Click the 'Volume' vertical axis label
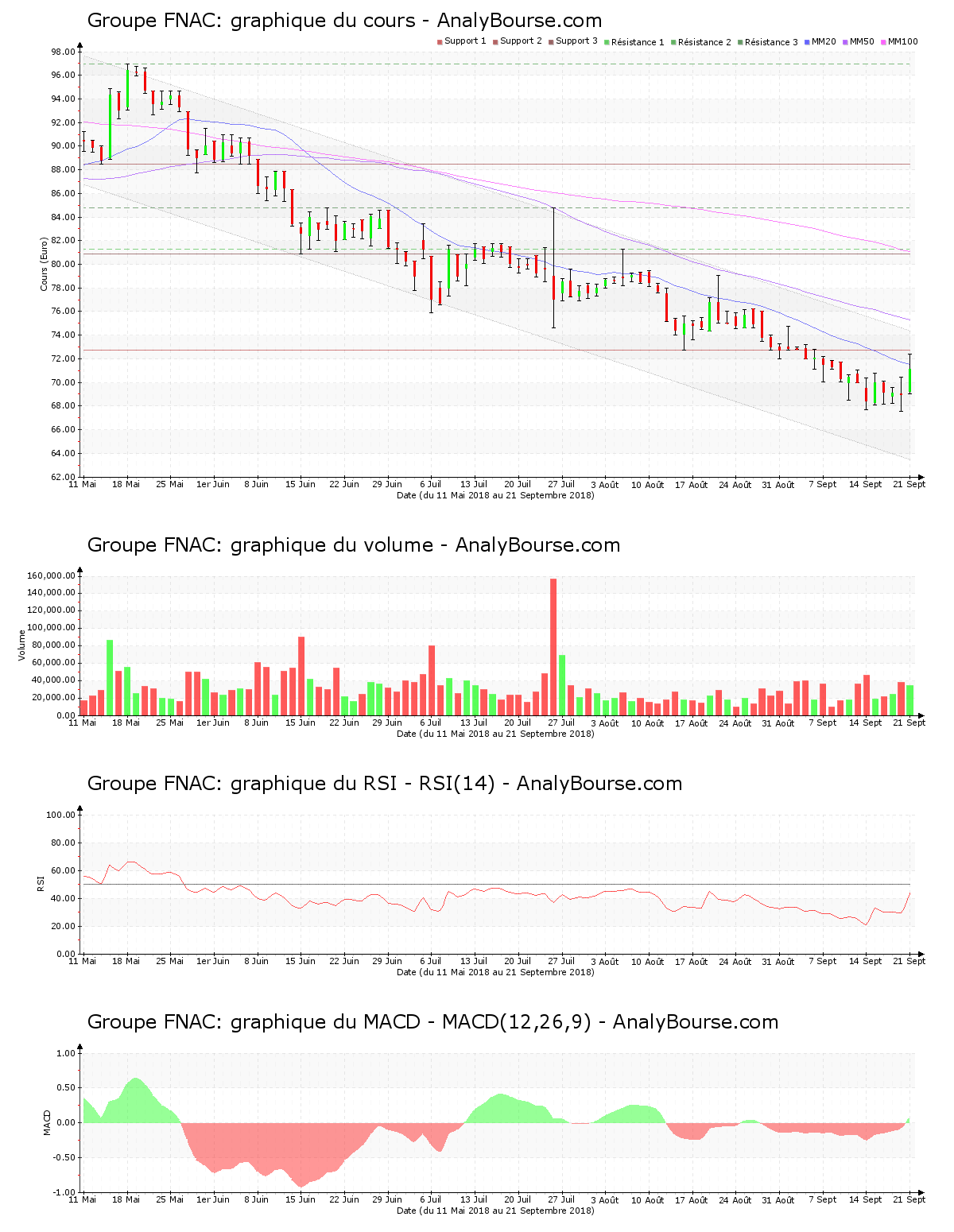 click(22, 645)
